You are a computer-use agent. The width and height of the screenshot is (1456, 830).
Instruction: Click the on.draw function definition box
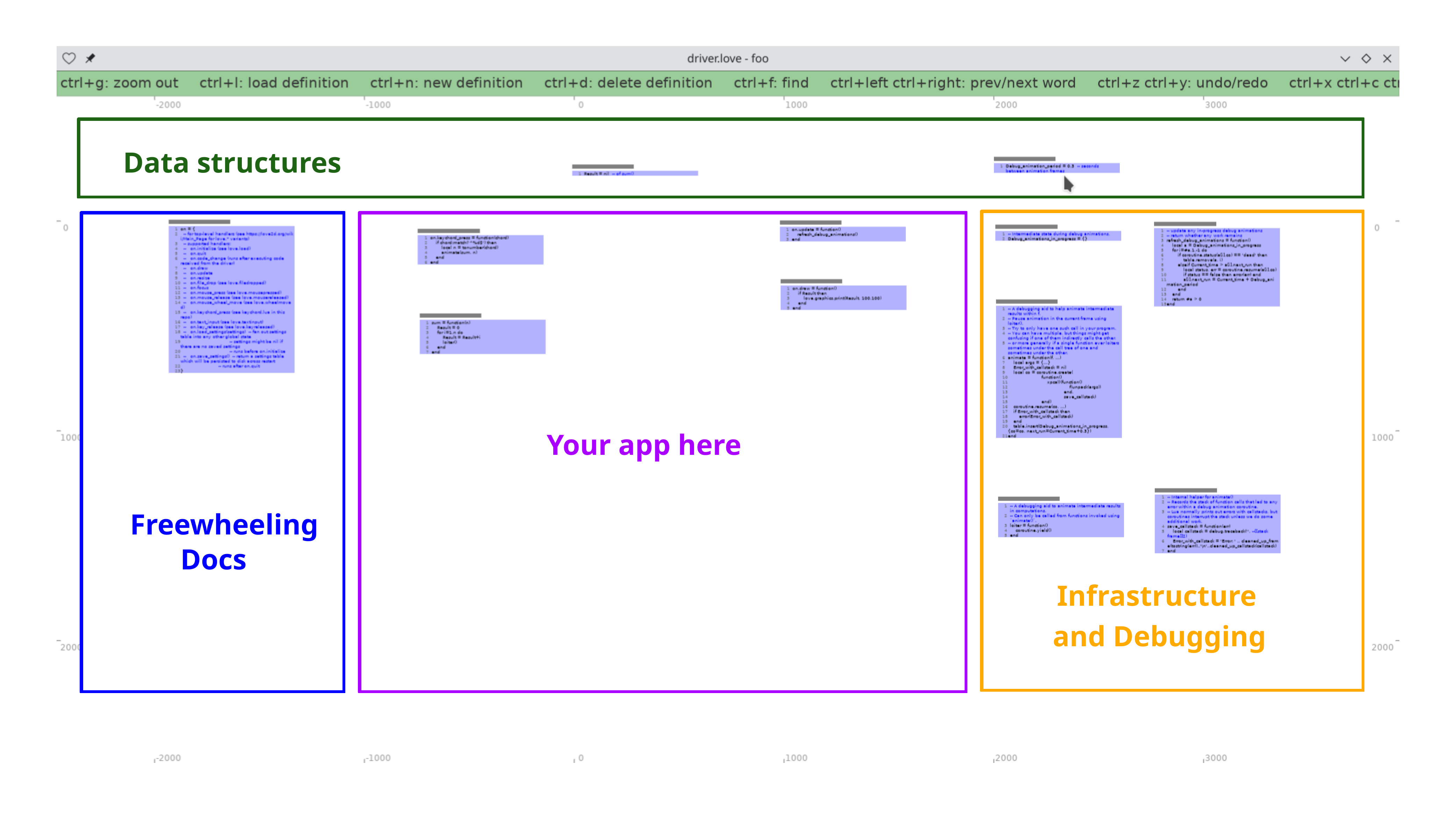point(843,298)
